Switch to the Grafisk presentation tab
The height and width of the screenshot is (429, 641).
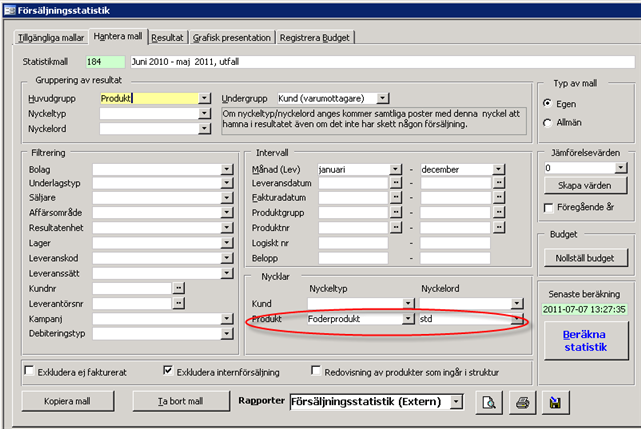(232, 37)
